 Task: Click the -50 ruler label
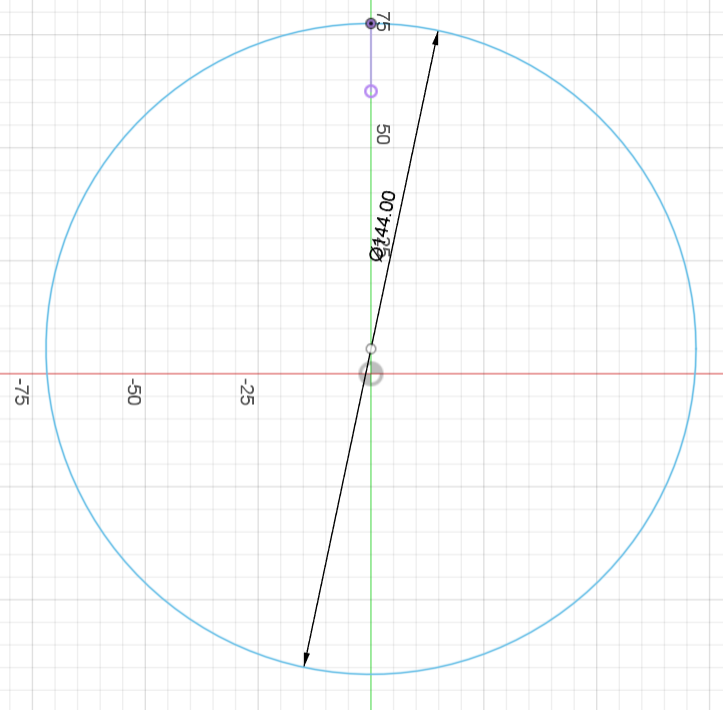point(133,391)
